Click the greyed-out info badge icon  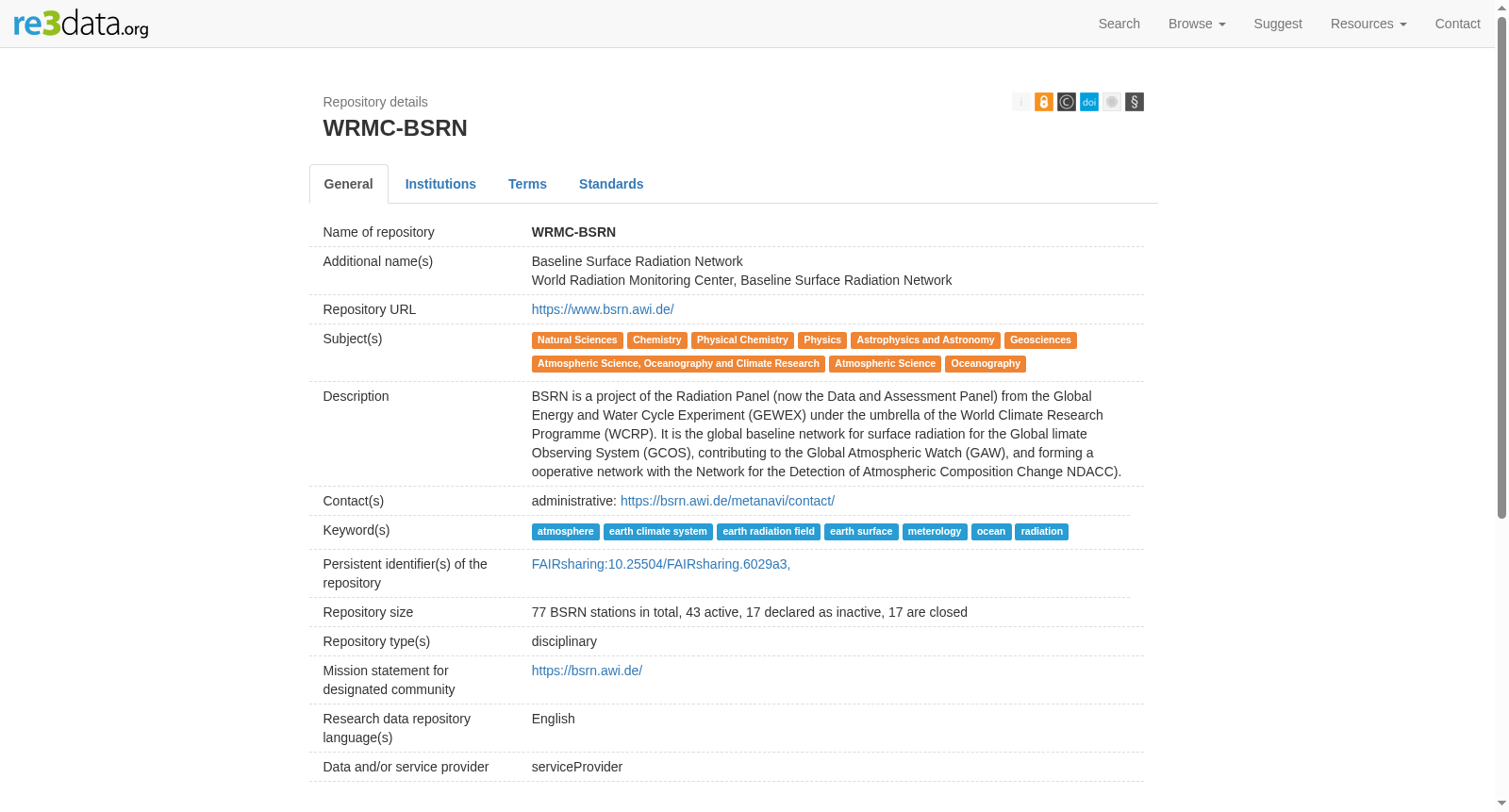point(1021,102)
